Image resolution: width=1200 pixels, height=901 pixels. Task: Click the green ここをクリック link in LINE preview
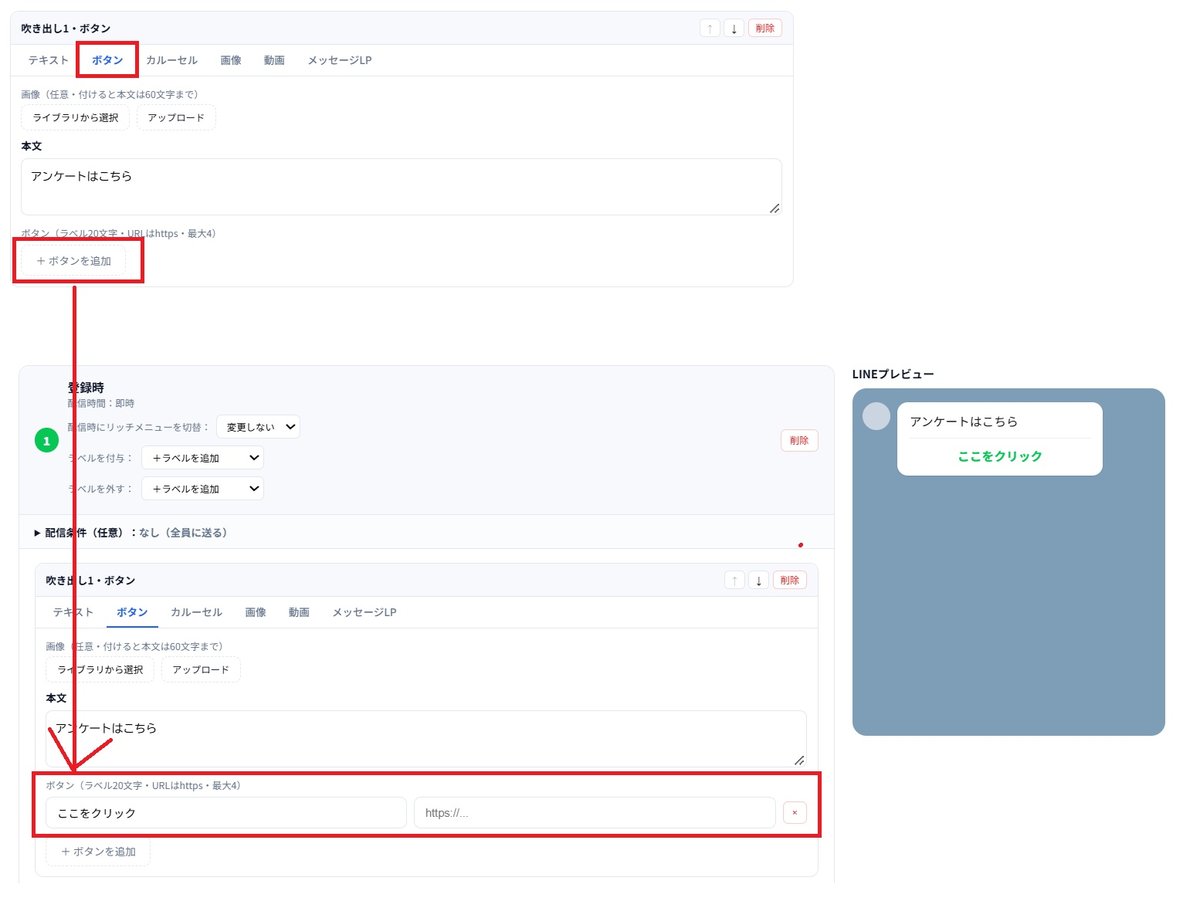point(1000,456)
